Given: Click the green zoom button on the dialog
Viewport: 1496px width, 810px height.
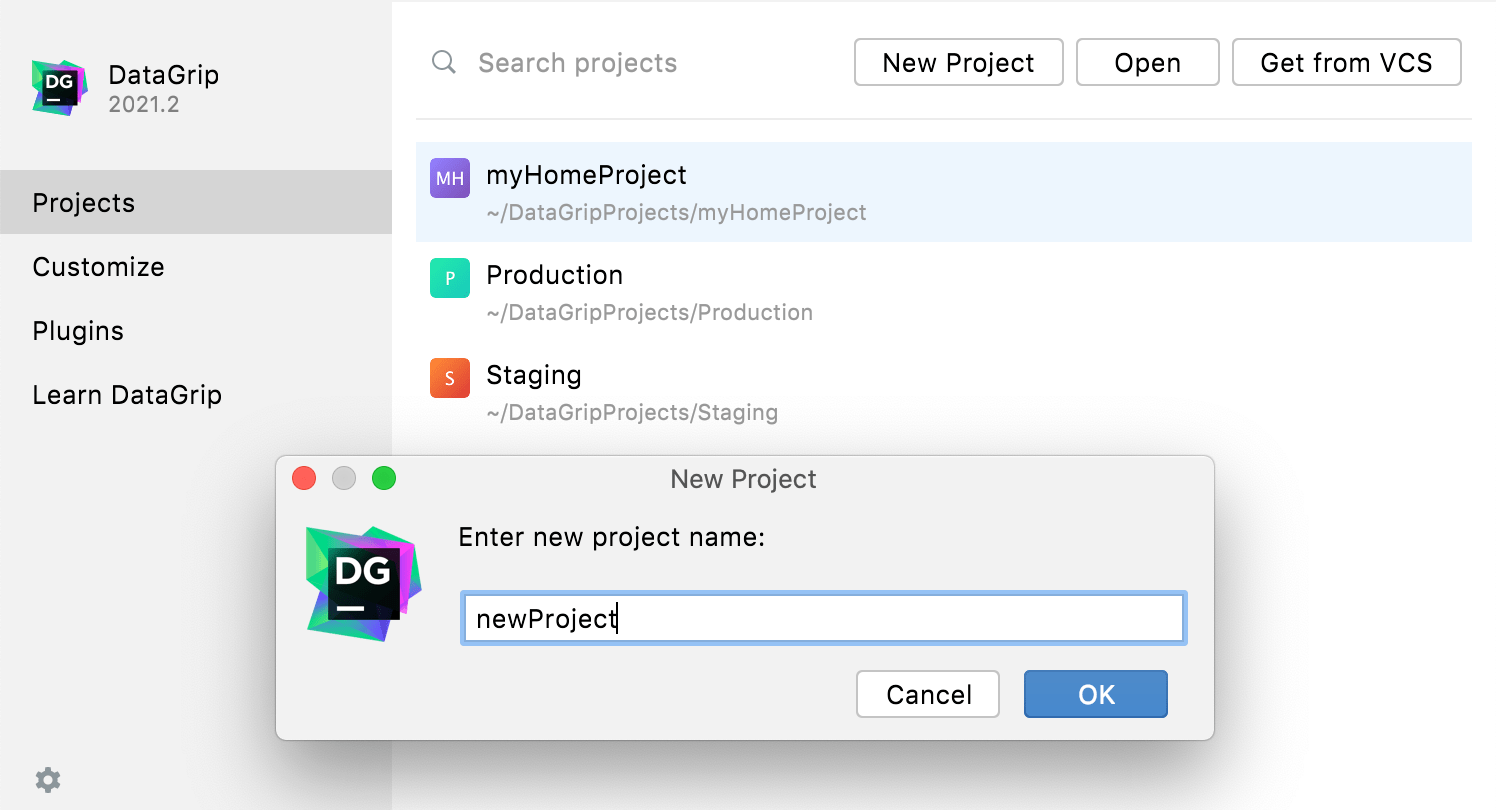Looking at the screenshot, I should 384,478.
